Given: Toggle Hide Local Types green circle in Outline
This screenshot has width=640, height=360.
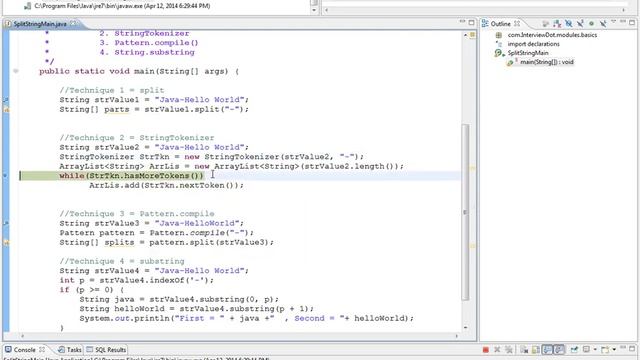Looking at the screenshot, I should tap(591, 24).
